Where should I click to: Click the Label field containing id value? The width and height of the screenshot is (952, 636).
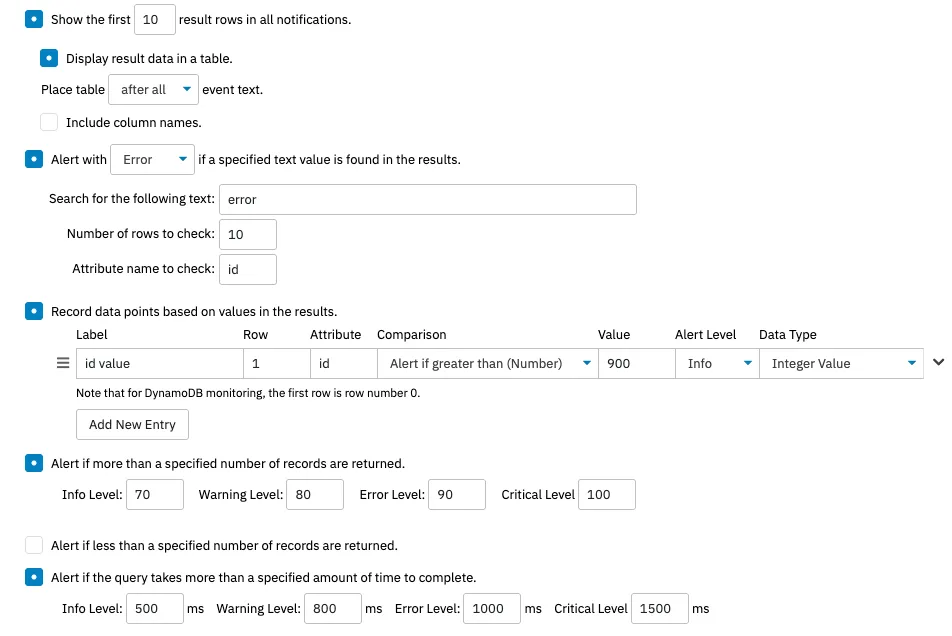pos(160,364)
